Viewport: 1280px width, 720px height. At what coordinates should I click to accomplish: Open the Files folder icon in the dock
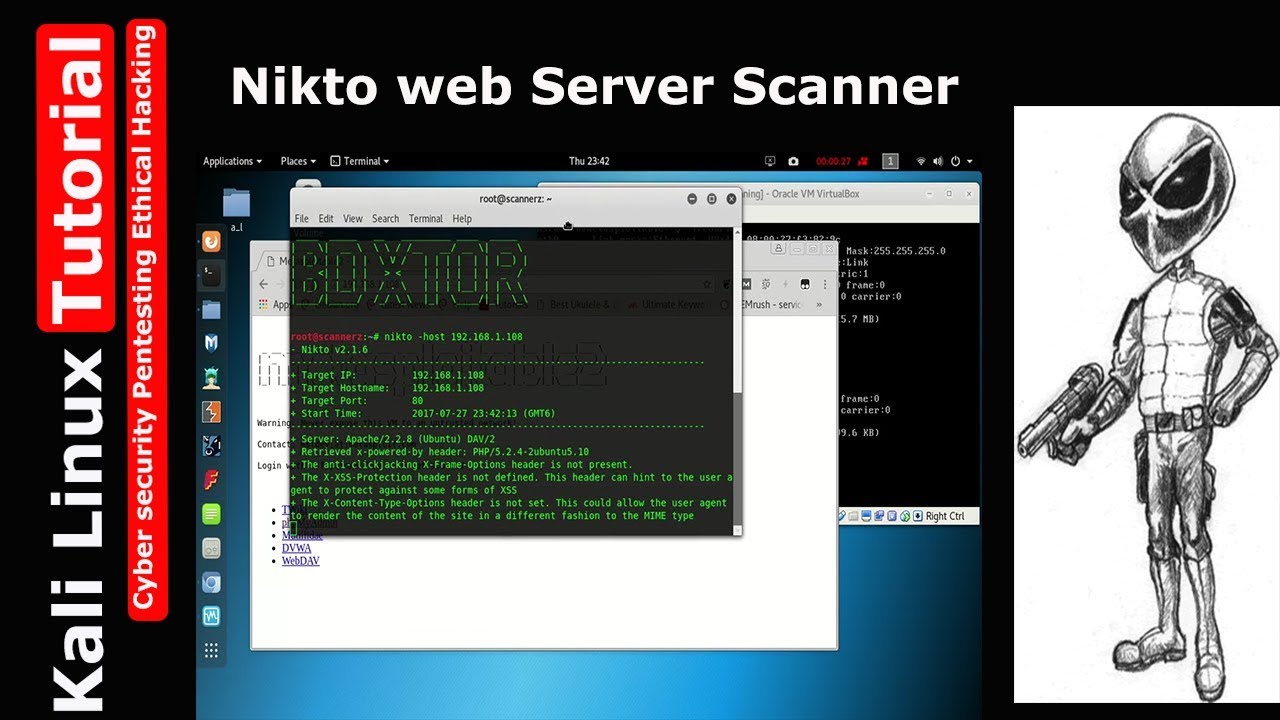tap(211, 309)
